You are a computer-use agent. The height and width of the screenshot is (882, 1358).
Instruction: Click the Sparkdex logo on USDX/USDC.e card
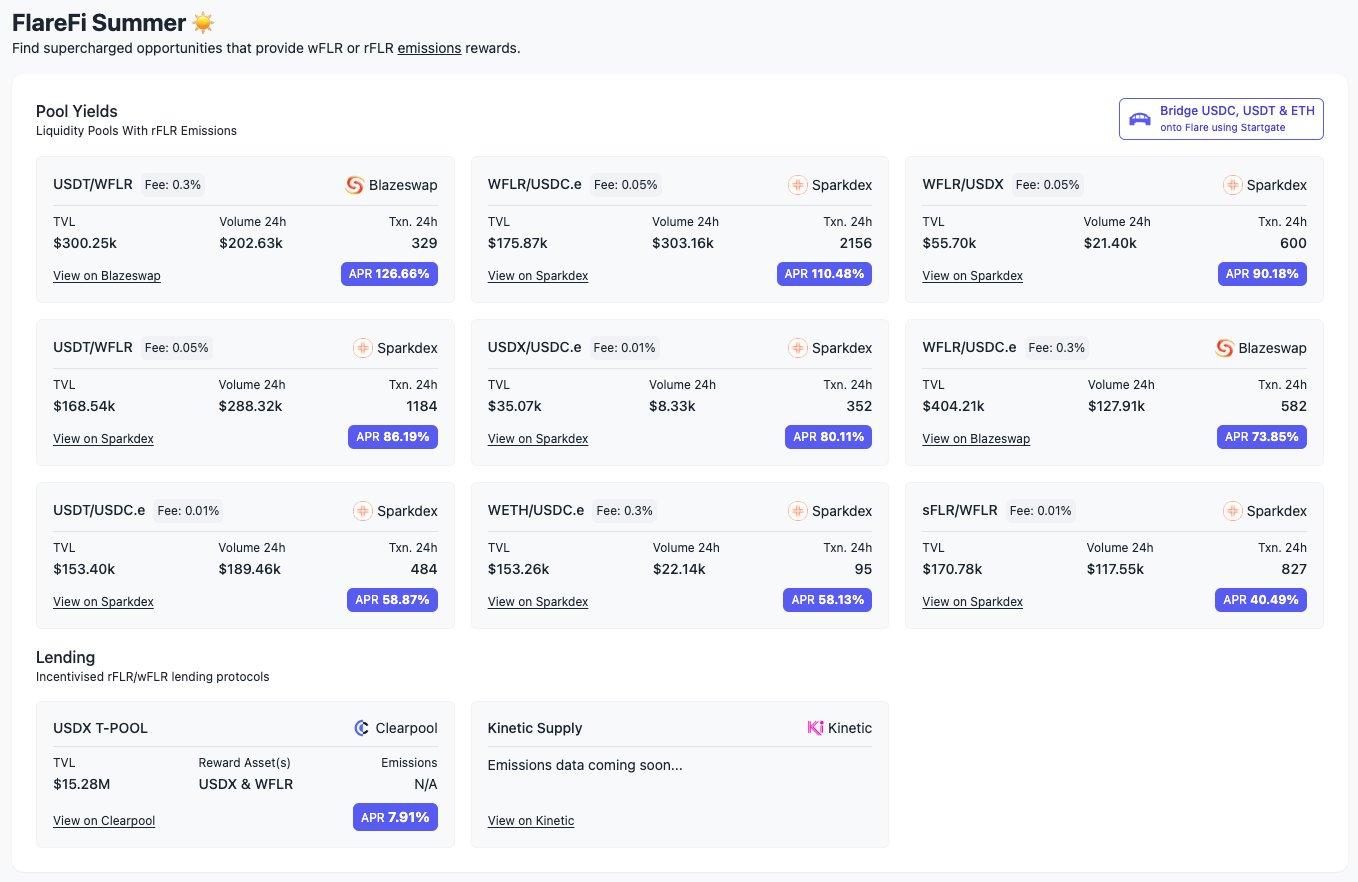tap(797, 348)
